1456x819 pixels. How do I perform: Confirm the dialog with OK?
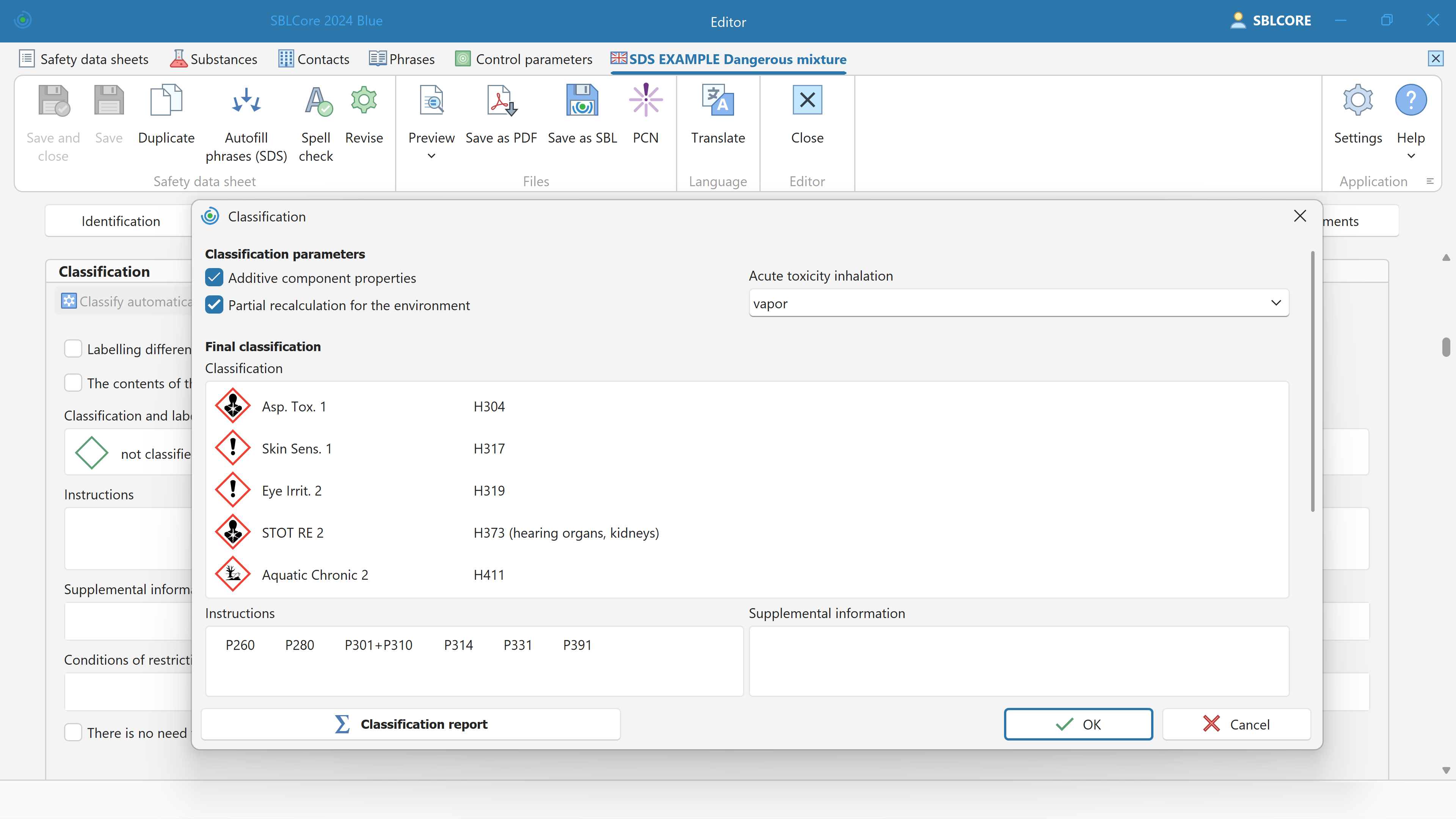[x=1078, y=724]
